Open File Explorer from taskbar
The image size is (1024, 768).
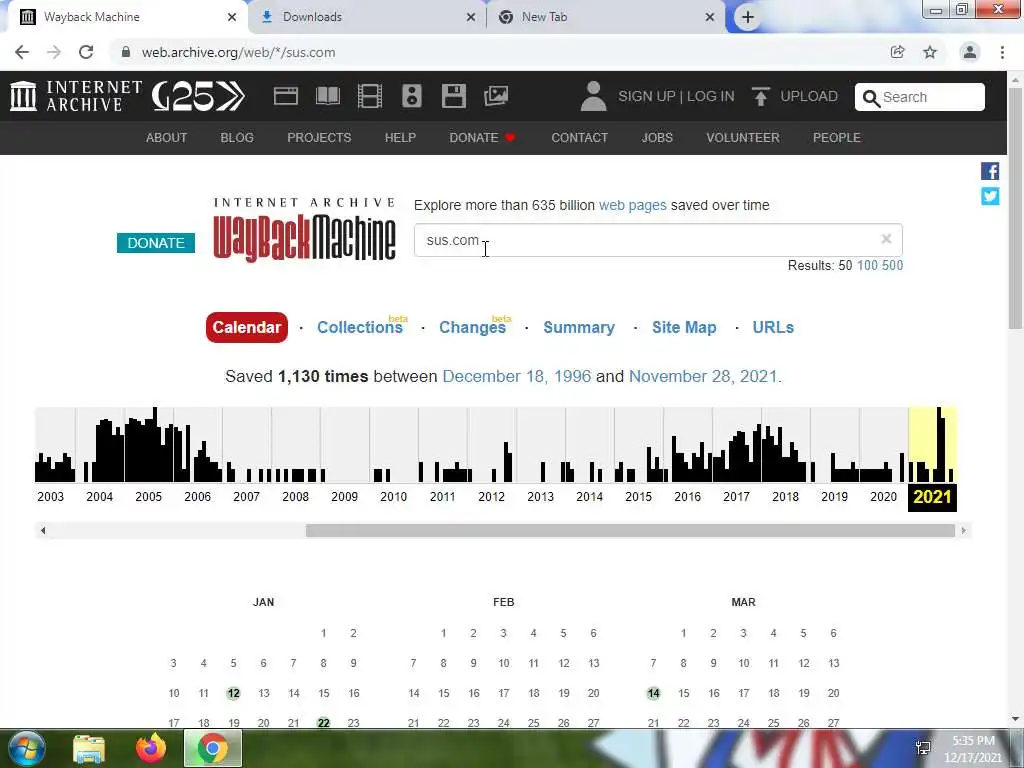[89, 748]
